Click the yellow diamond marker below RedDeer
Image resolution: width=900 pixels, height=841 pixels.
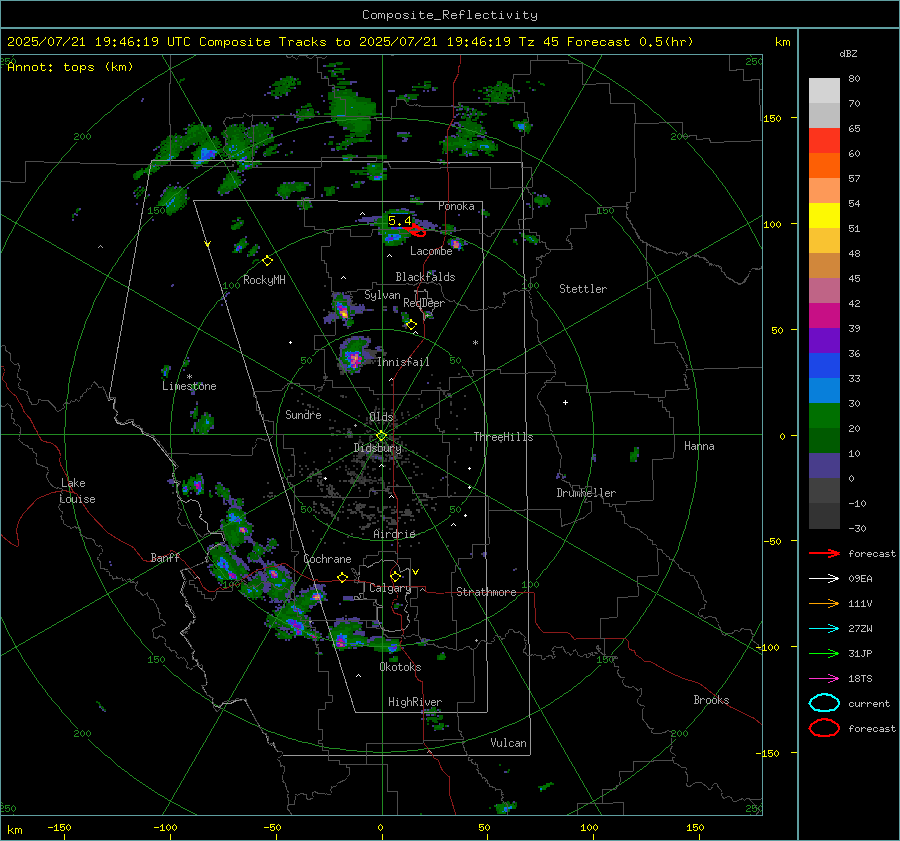click(x=411, y=325)
